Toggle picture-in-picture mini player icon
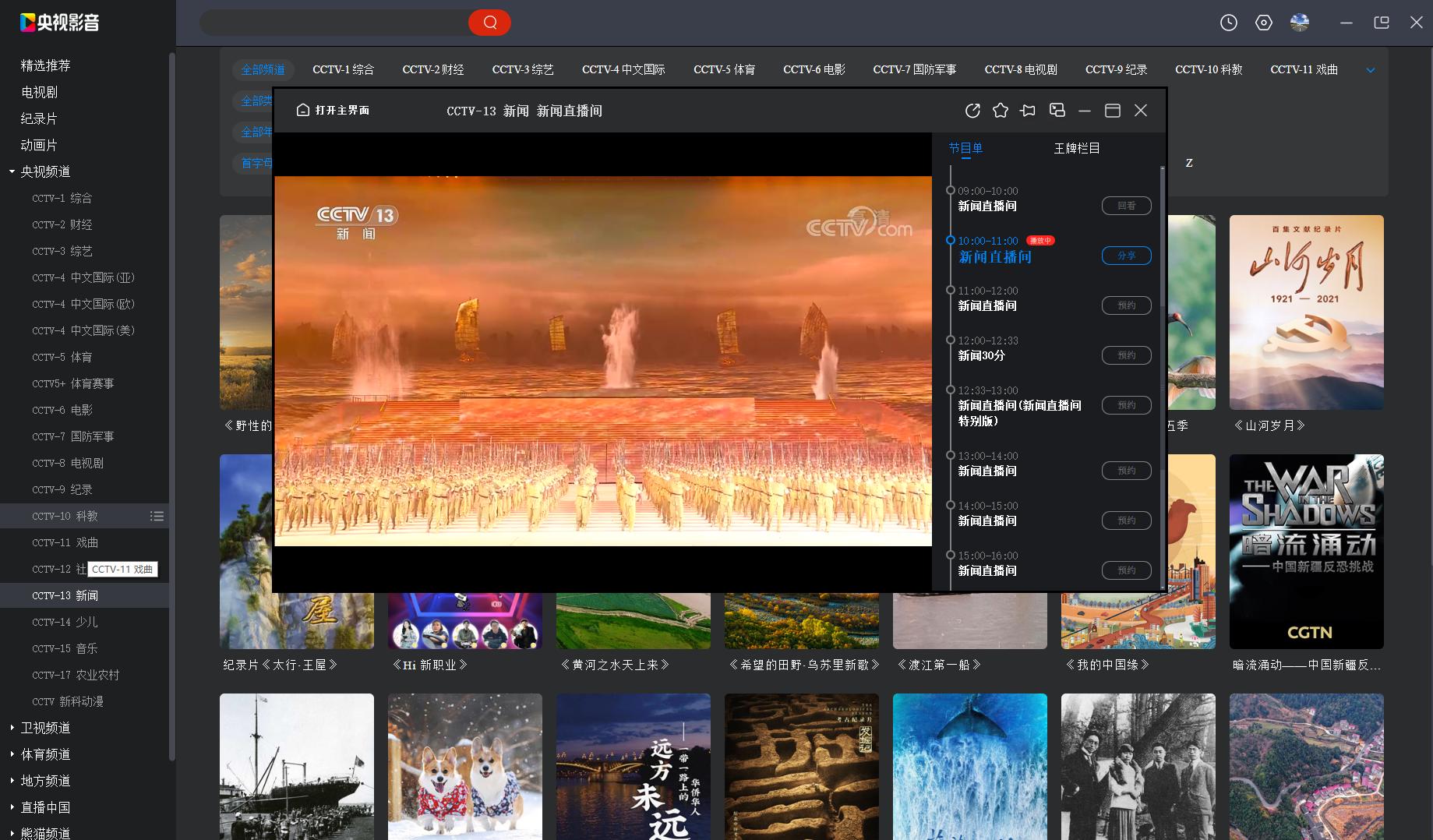The height and width of the screenshot is (840, 1433). point(1057,111)
